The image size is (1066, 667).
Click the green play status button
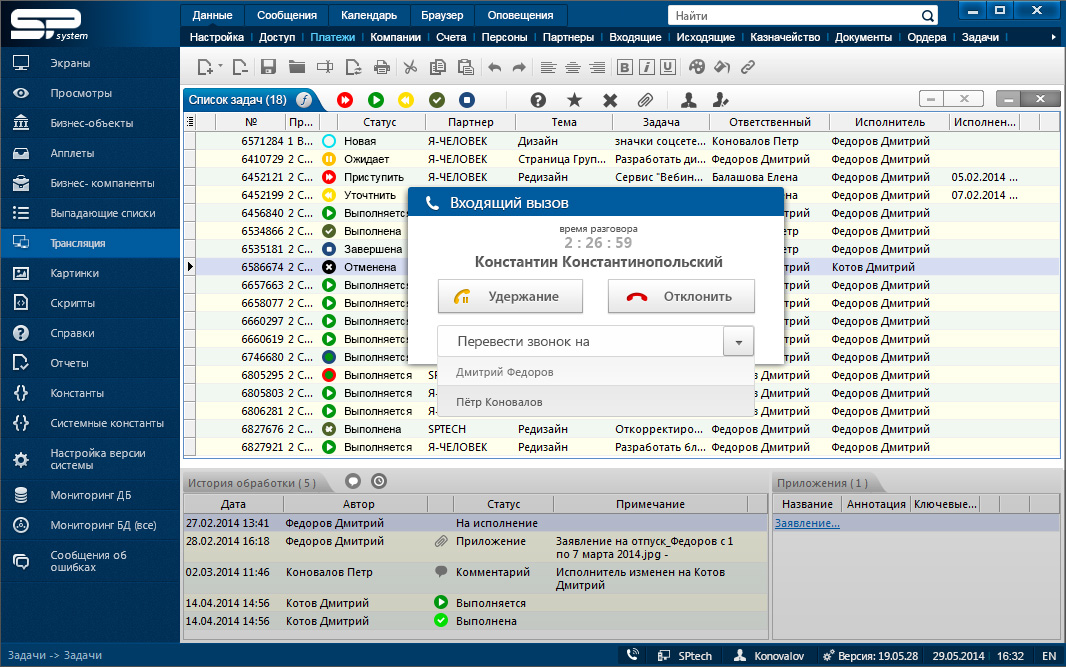click(x=375, y=100)
